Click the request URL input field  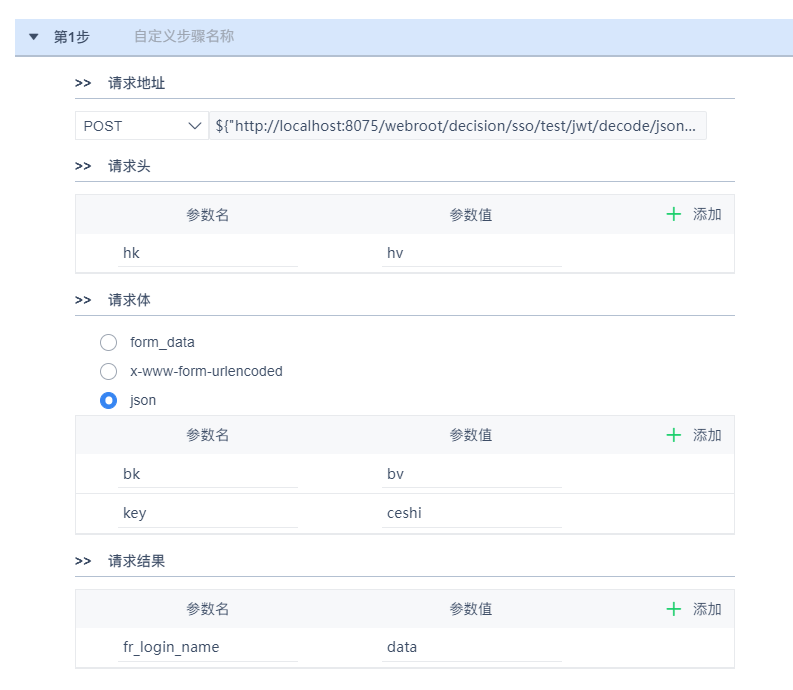click(457, 126)
